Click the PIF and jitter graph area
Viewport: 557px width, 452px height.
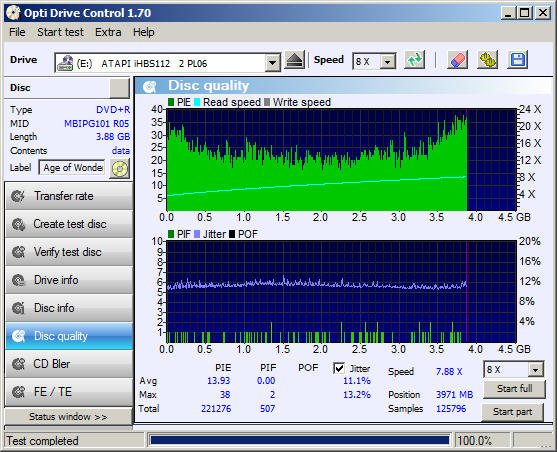[341, 292]
